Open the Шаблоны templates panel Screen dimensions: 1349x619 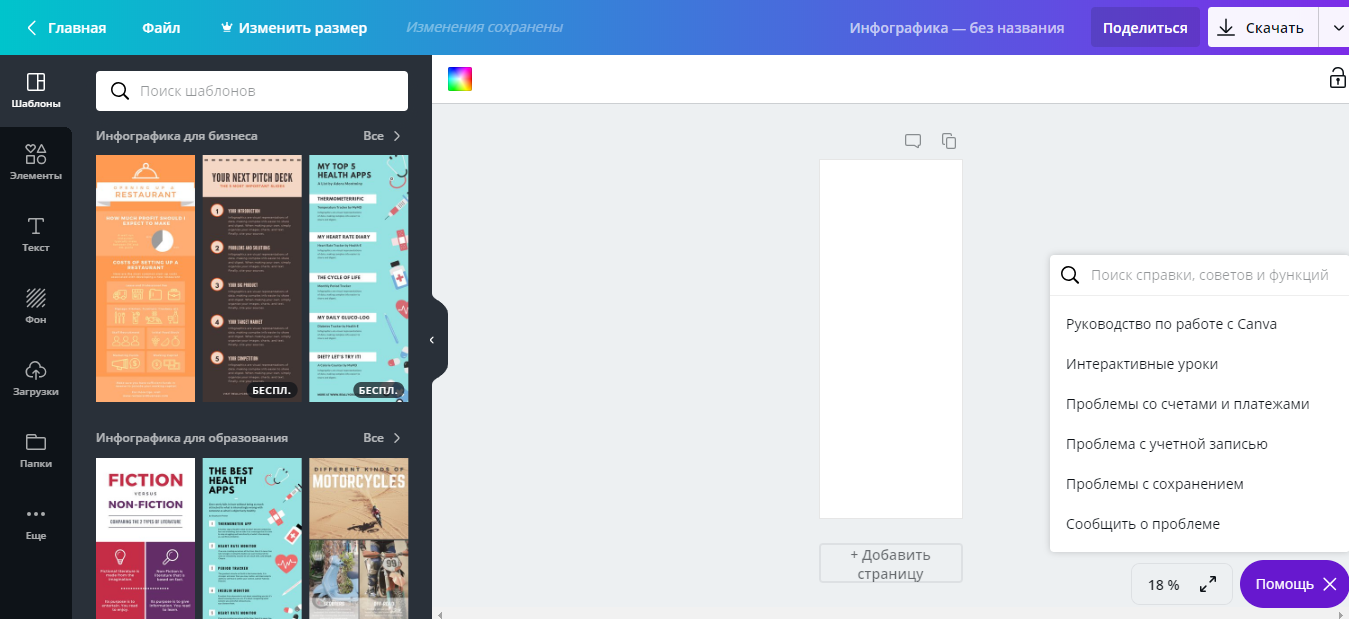(x=35, y=90)
